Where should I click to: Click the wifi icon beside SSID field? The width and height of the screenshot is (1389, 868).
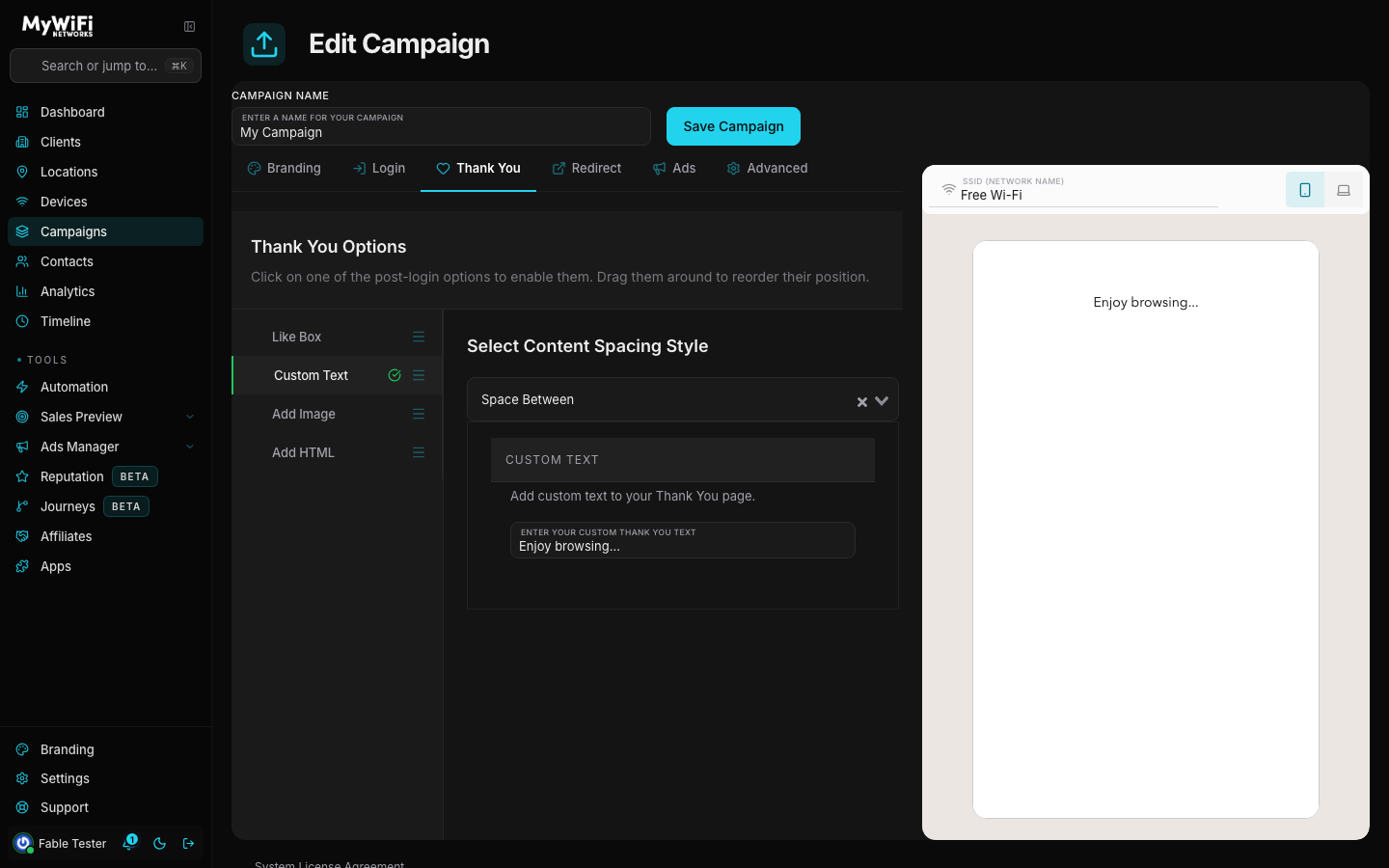coord(949,189)
